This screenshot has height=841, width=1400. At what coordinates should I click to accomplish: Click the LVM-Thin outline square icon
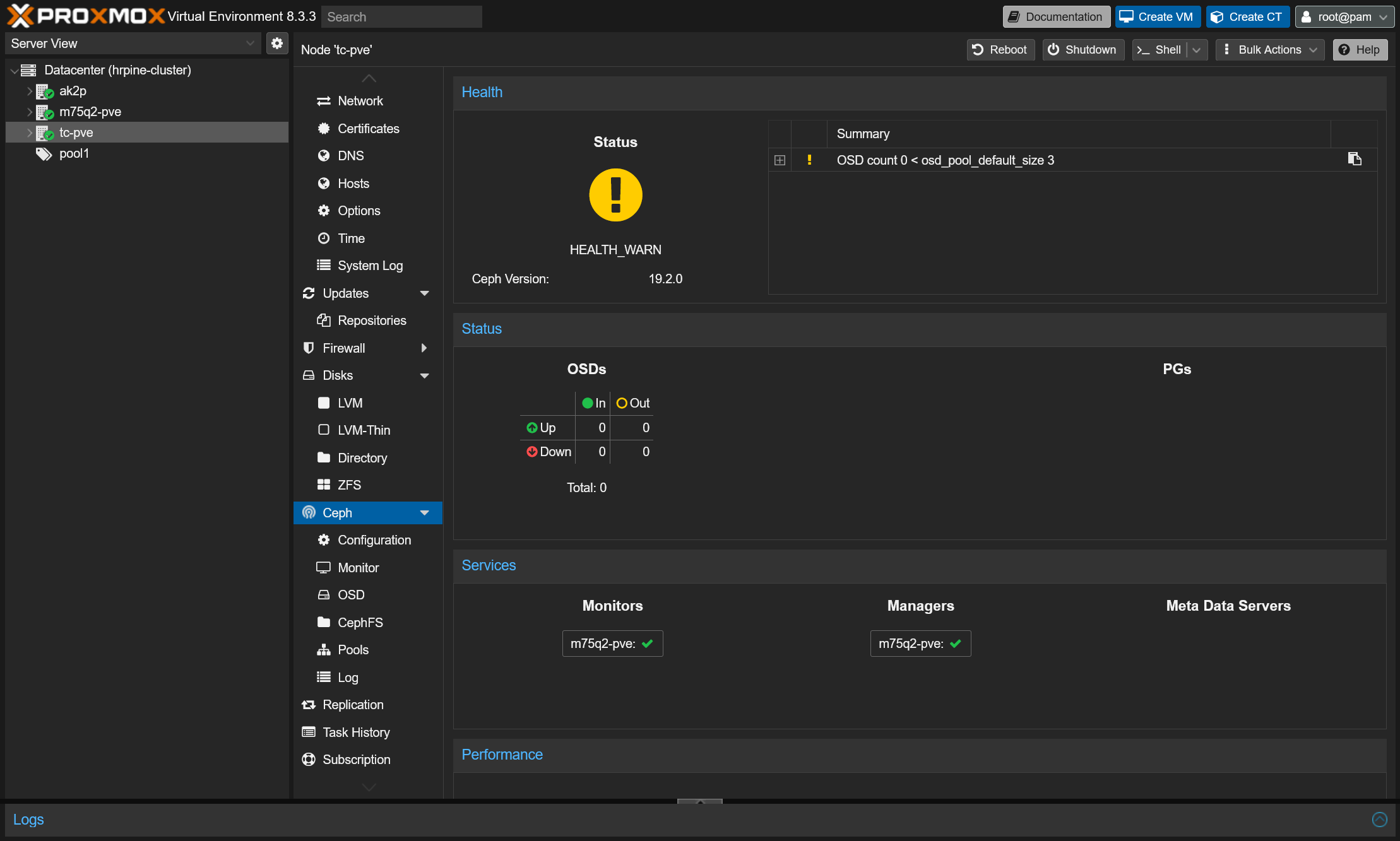[x=324, y=430]
